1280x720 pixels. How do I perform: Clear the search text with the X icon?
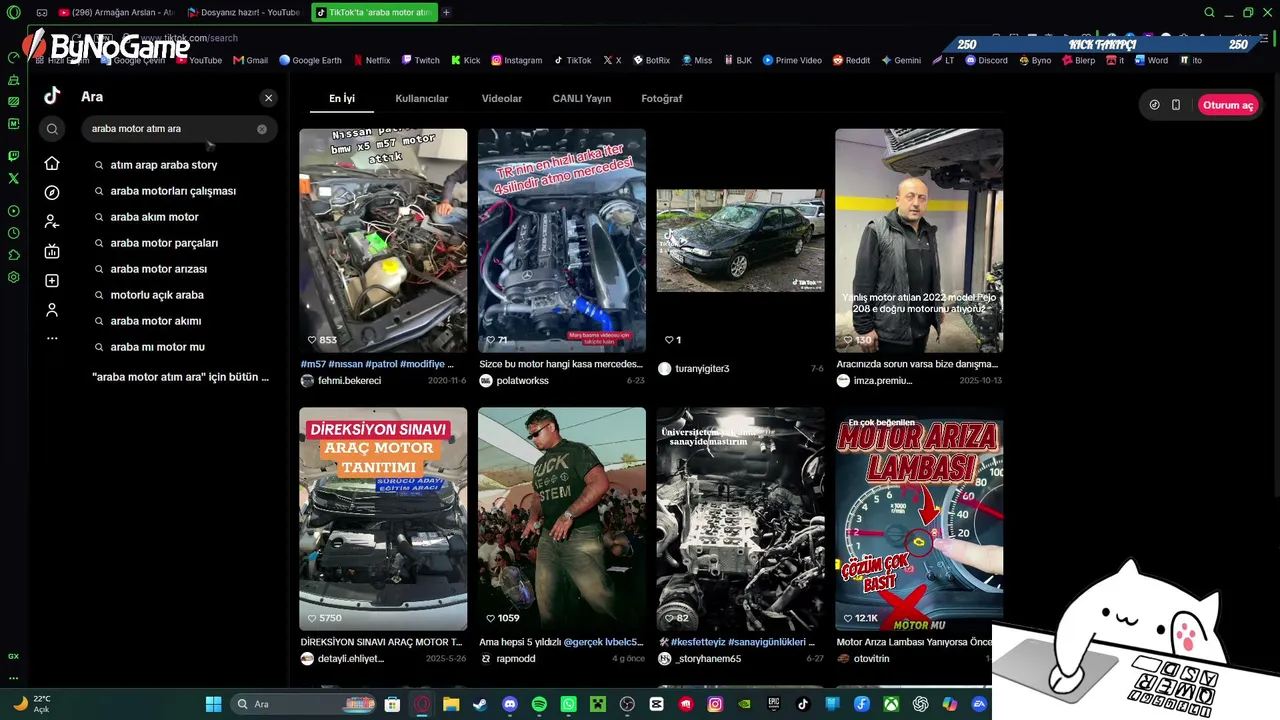[x=262, y=129]
